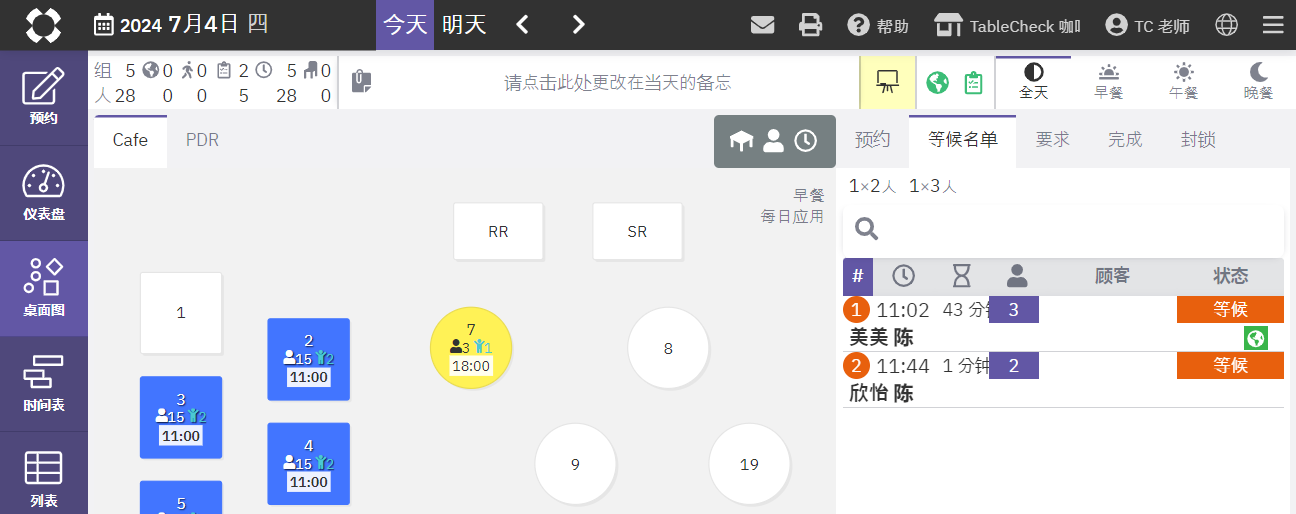
Task: Open the 完成 completed tab
Action: (1125, 141)
